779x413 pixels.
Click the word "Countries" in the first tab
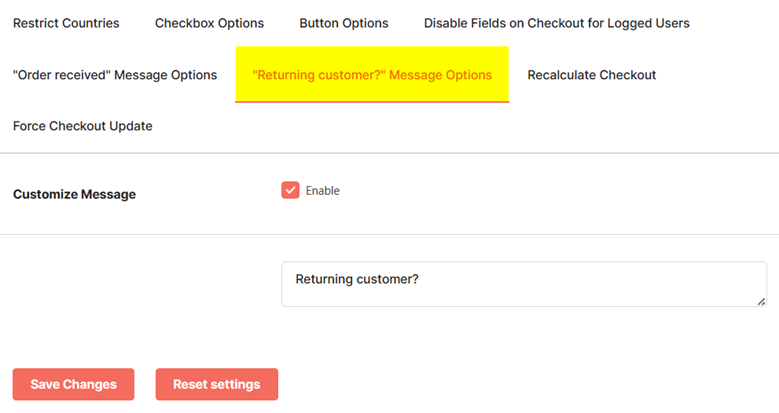coord(90,23)
